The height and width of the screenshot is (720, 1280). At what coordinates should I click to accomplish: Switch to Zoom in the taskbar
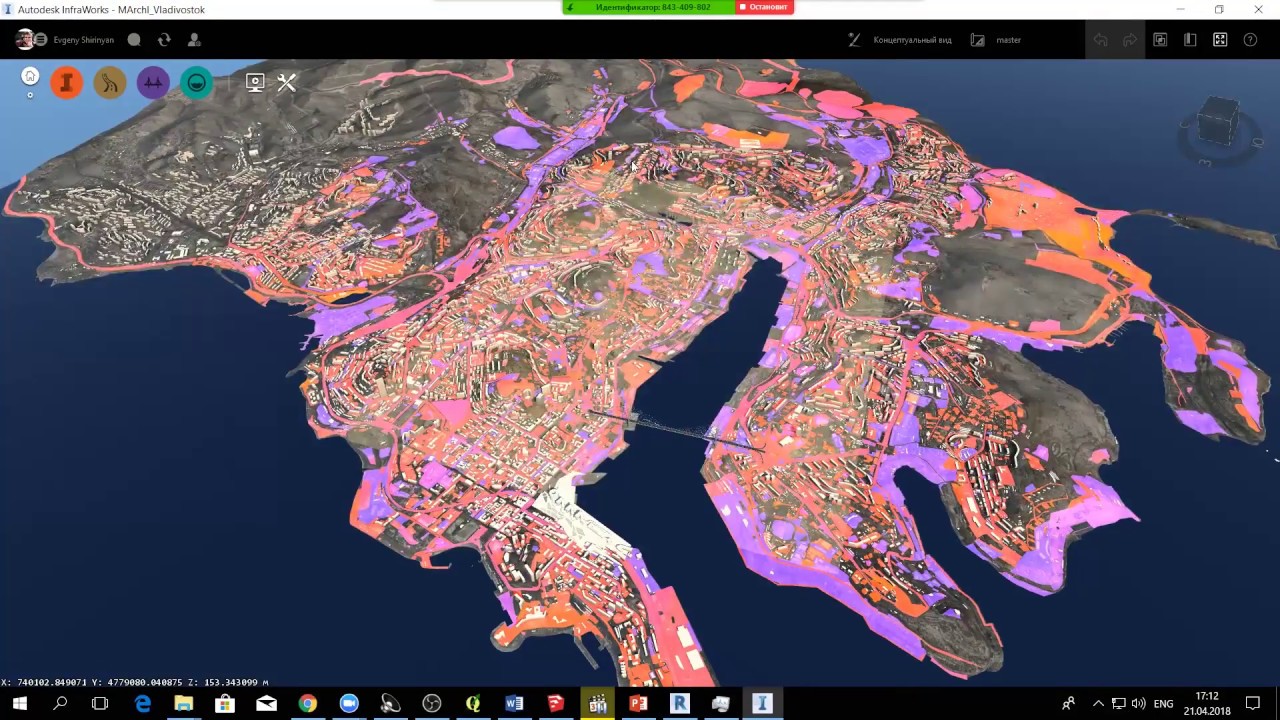coord(349,703)
